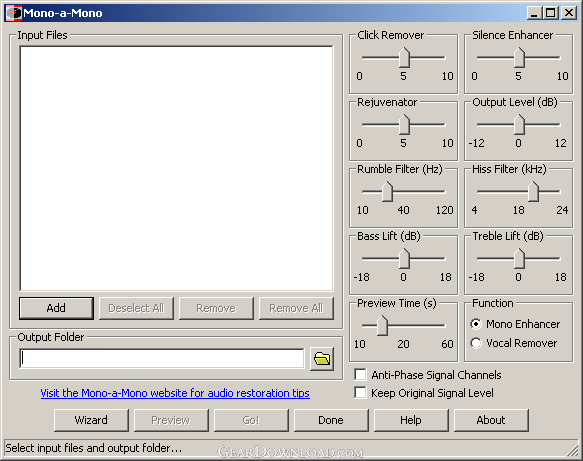Click the Preview Time slider thumb
This screenshot has height=461, width=583.
(x=382, y=326)
